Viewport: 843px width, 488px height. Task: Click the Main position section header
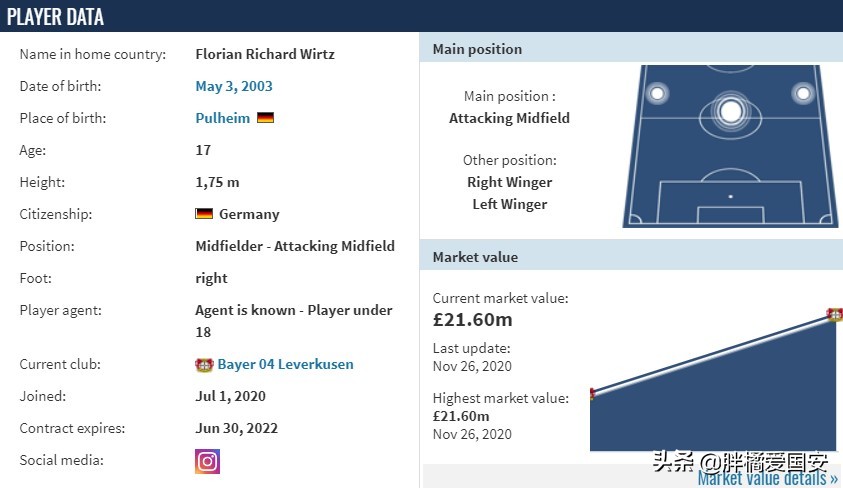coord(477,49)
